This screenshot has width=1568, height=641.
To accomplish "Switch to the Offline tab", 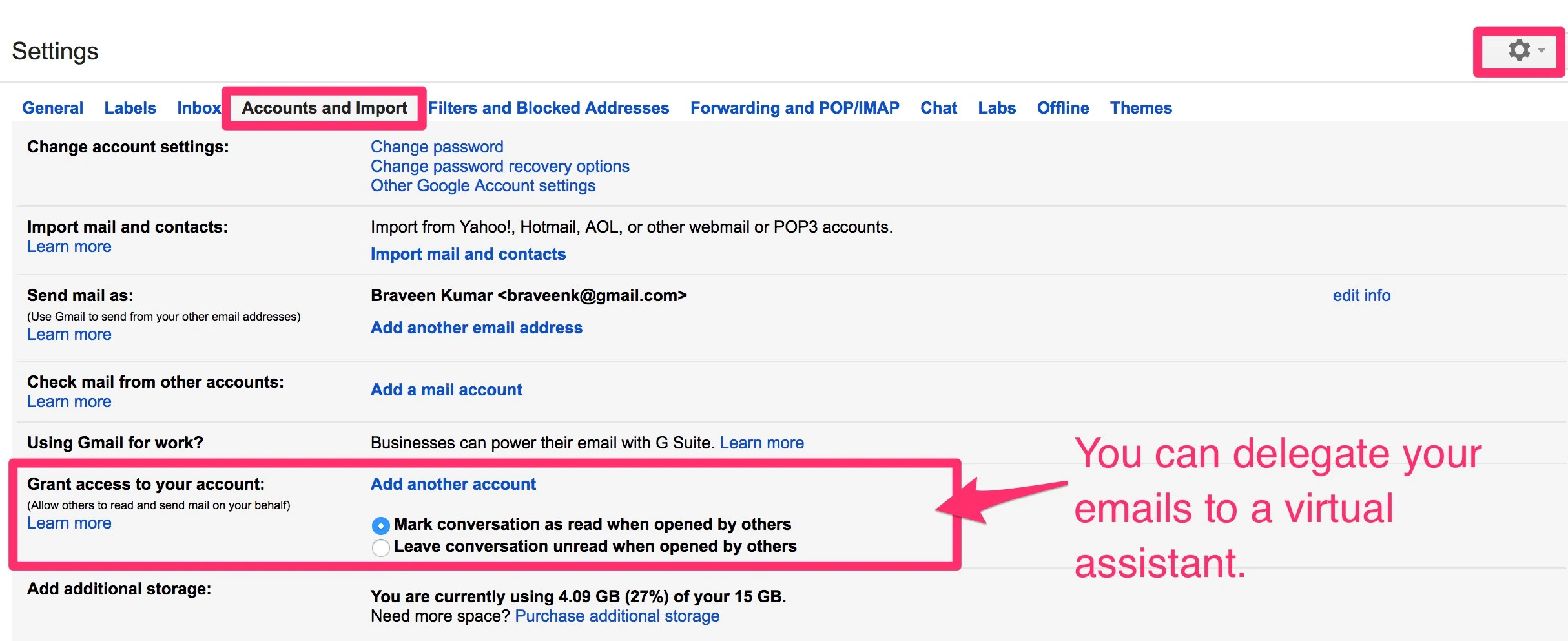I will pyautogui.click(x=1062, y=108).
